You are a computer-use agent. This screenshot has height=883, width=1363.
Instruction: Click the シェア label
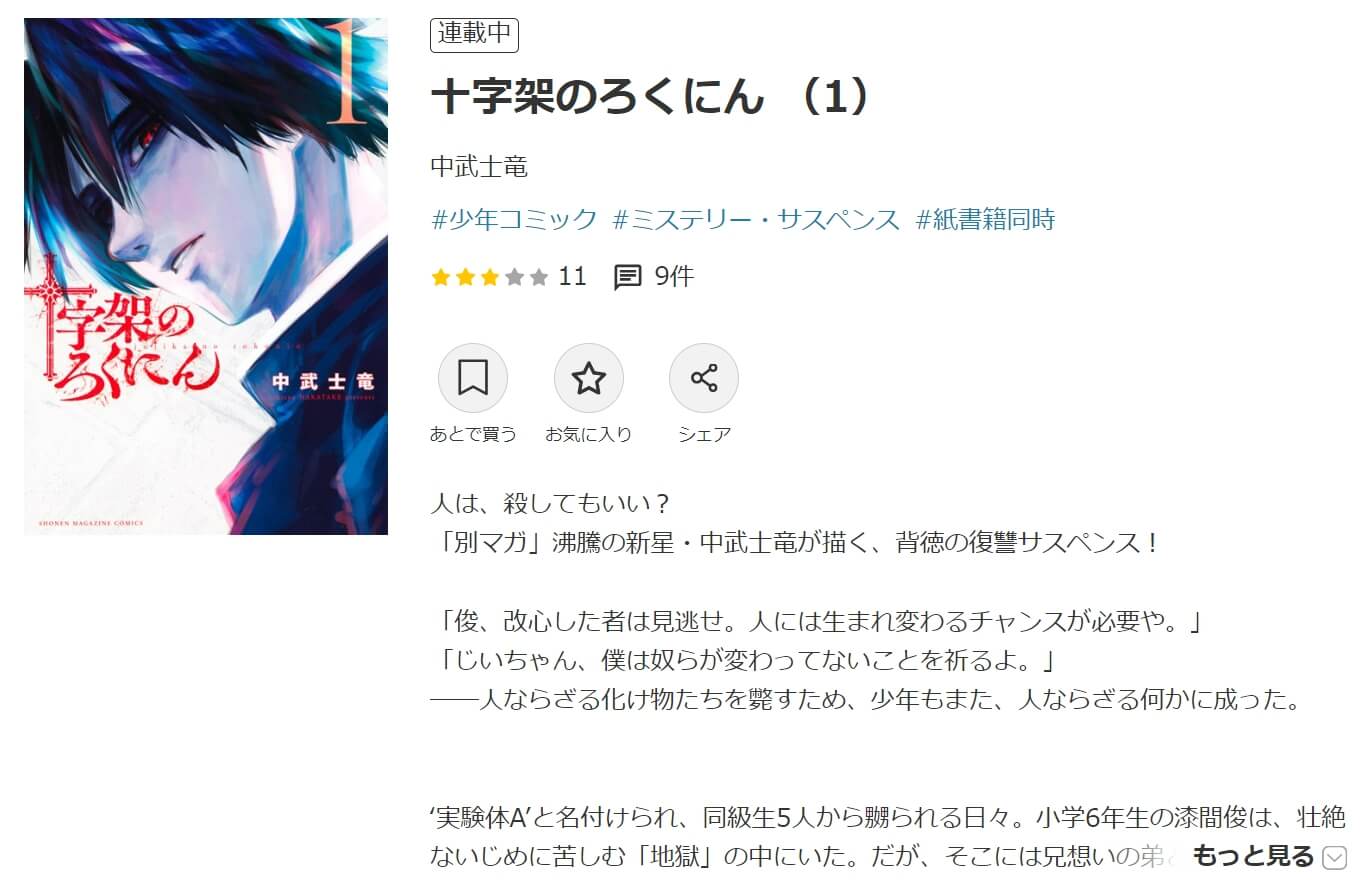pos(704,434)
